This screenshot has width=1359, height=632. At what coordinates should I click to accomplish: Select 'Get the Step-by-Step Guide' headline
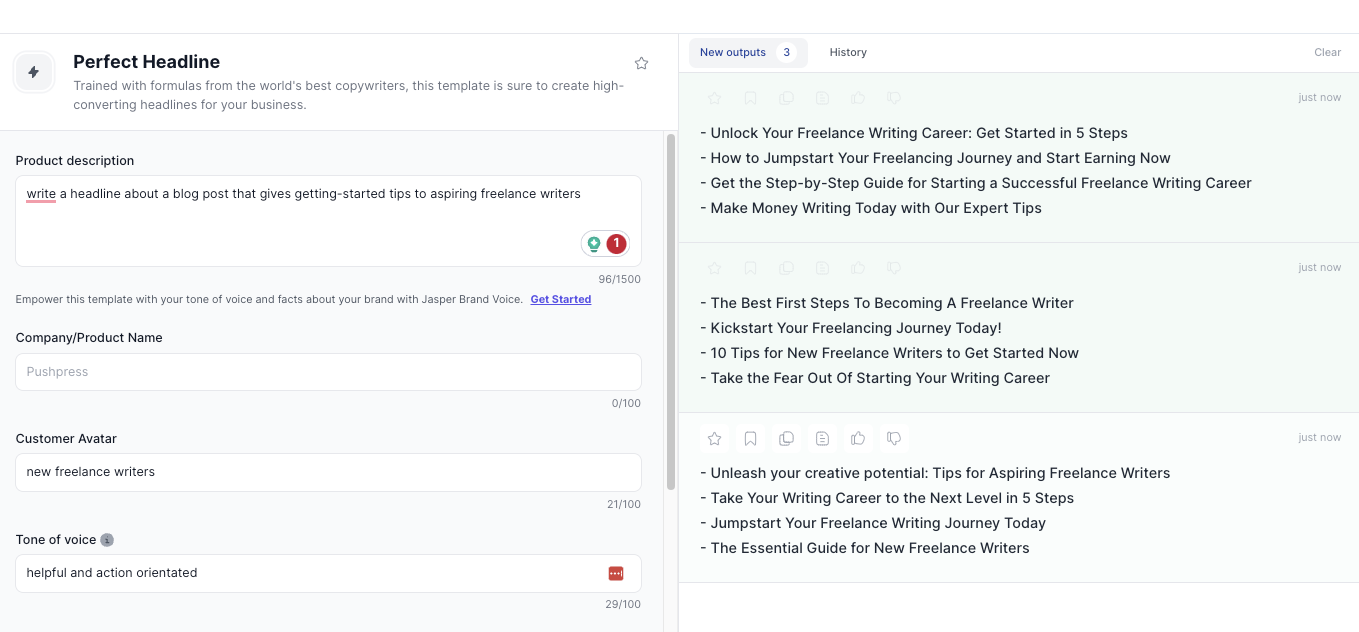pyautogui.click(x=976, y=183)
